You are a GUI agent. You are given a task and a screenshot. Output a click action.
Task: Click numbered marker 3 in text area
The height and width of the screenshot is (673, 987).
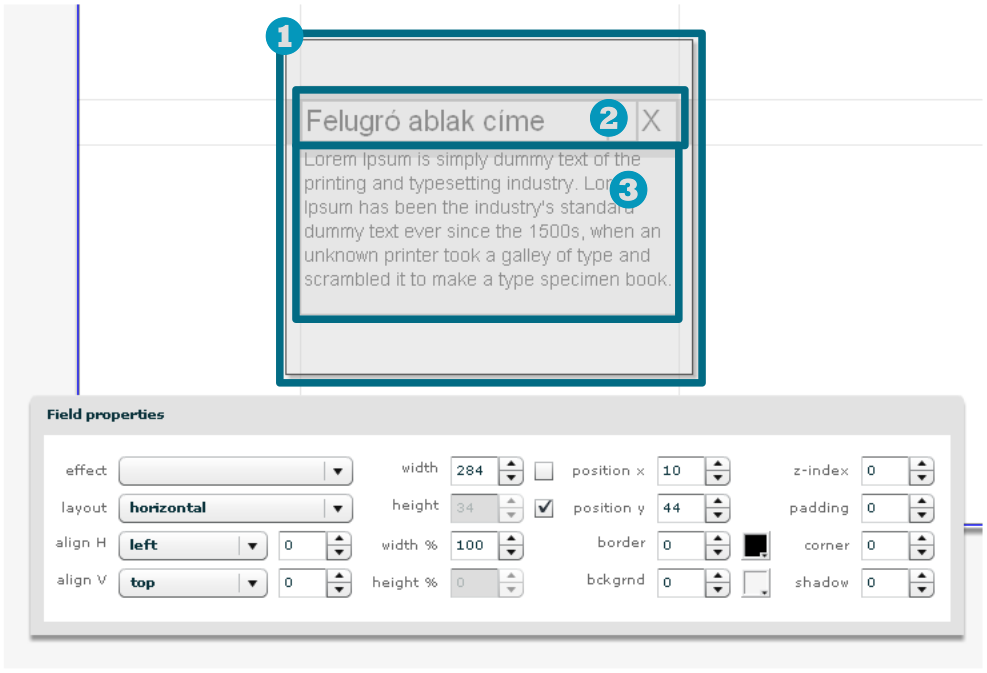point(629,189)
